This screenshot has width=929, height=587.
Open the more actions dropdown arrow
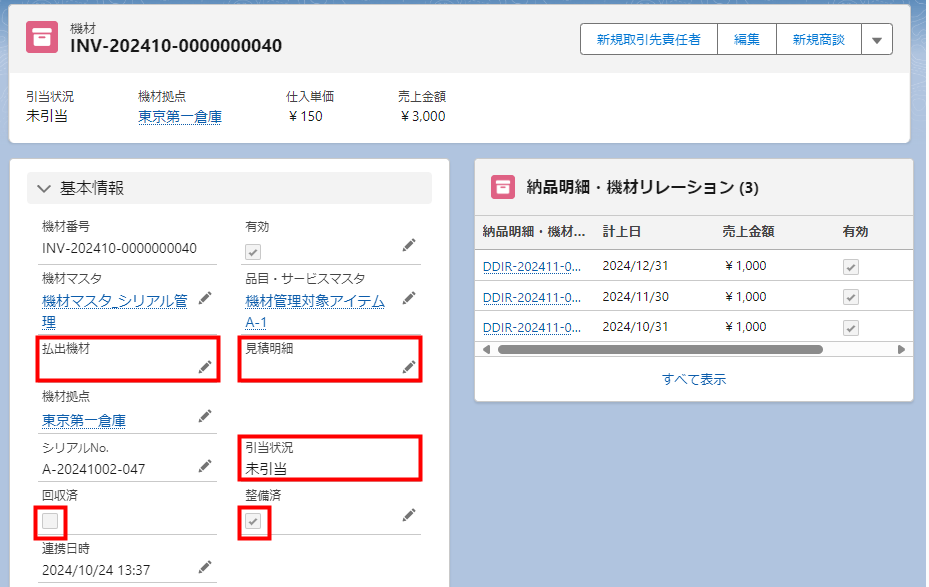(877, 40)
